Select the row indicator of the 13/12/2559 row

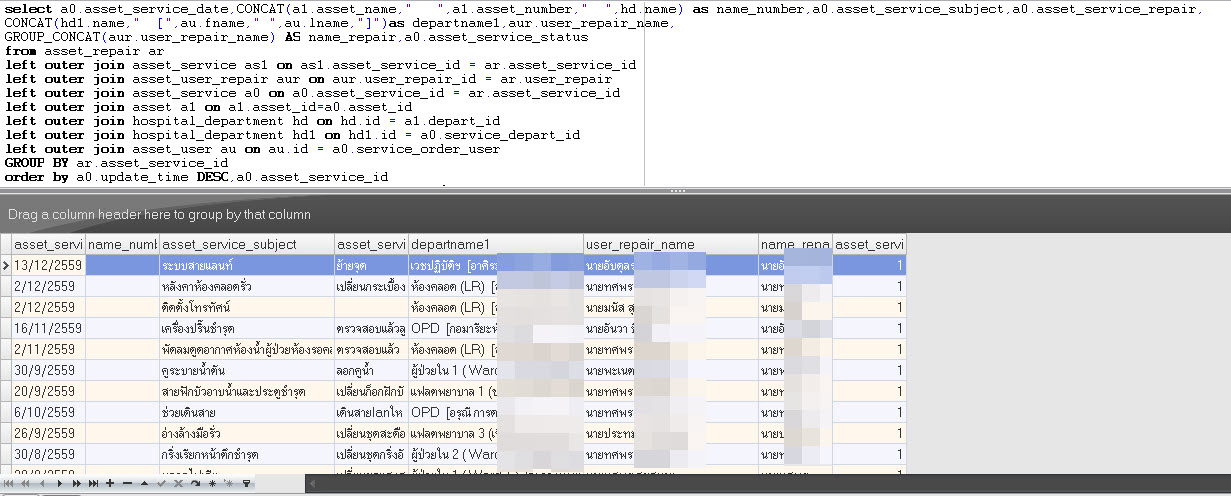(x=6, y=265)
